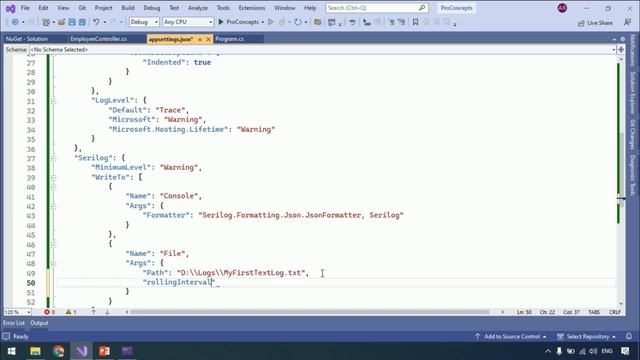Open the Output panel tab
This screenshot has width=640, height=360.
point(39,323)
